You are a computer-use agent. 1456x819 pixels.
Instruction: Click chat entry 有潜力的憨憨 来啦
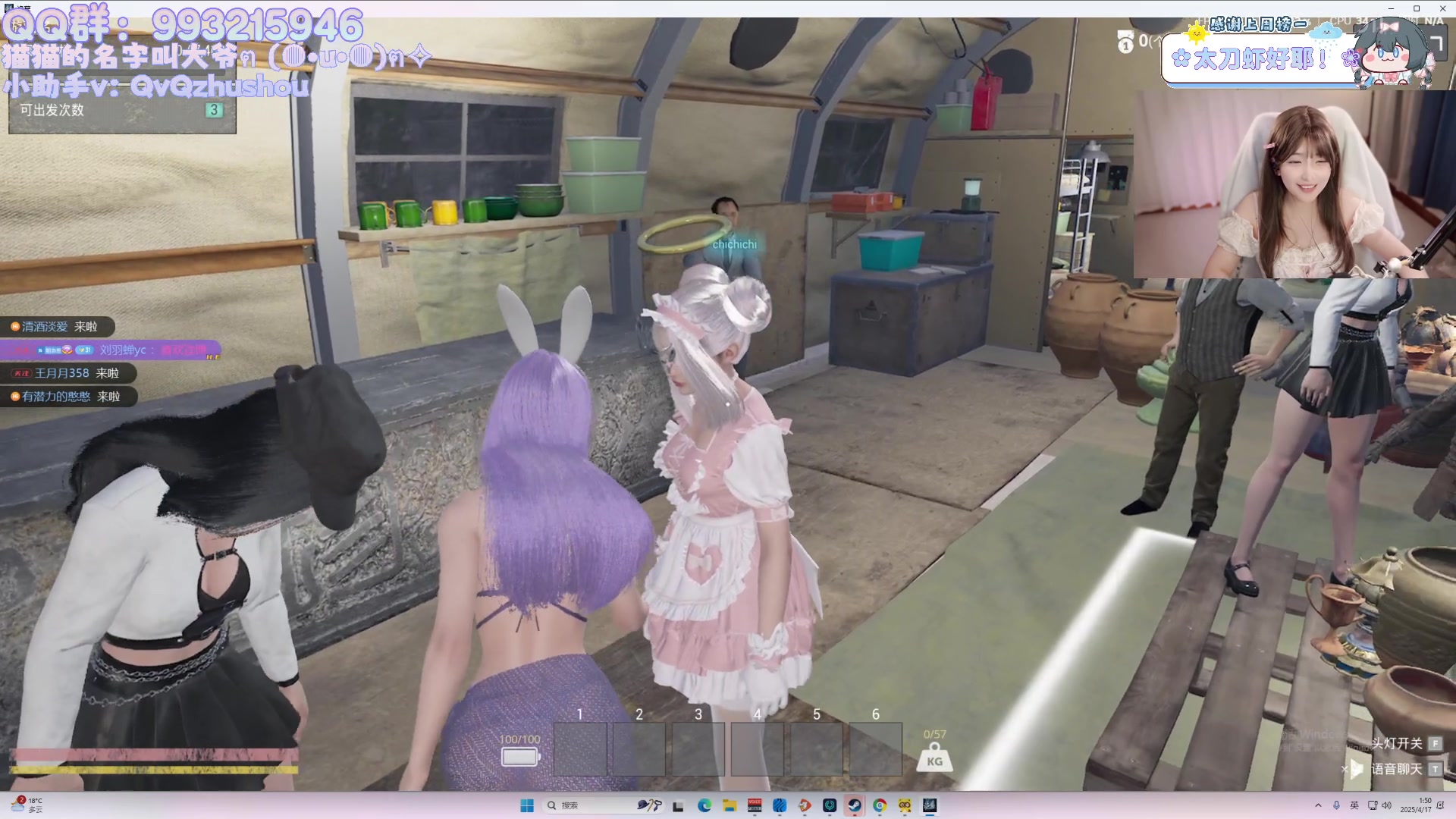click(x=69, y=397)
